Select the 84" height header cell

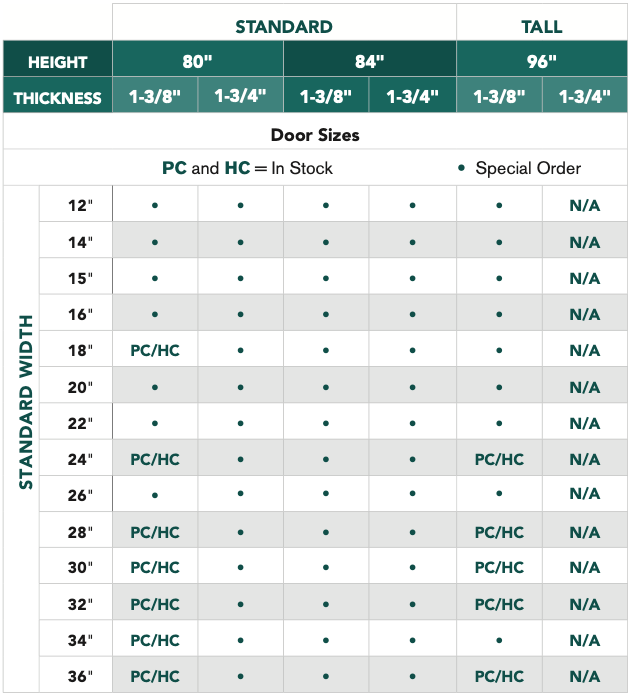[x=369, y=62]
